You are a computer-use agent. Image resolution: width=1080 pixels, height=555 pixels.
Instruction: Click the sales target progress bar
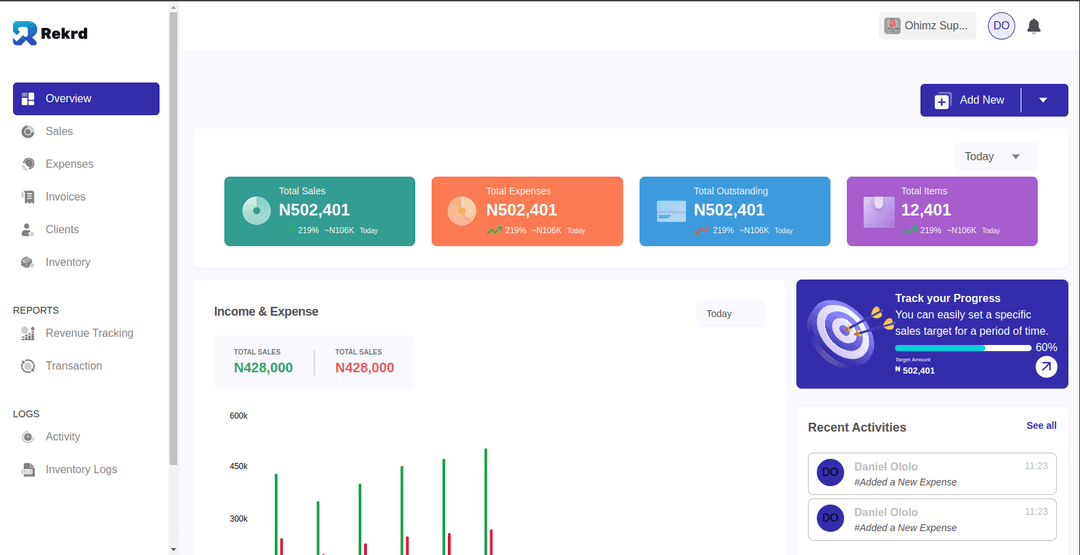[x=962, y=348]
